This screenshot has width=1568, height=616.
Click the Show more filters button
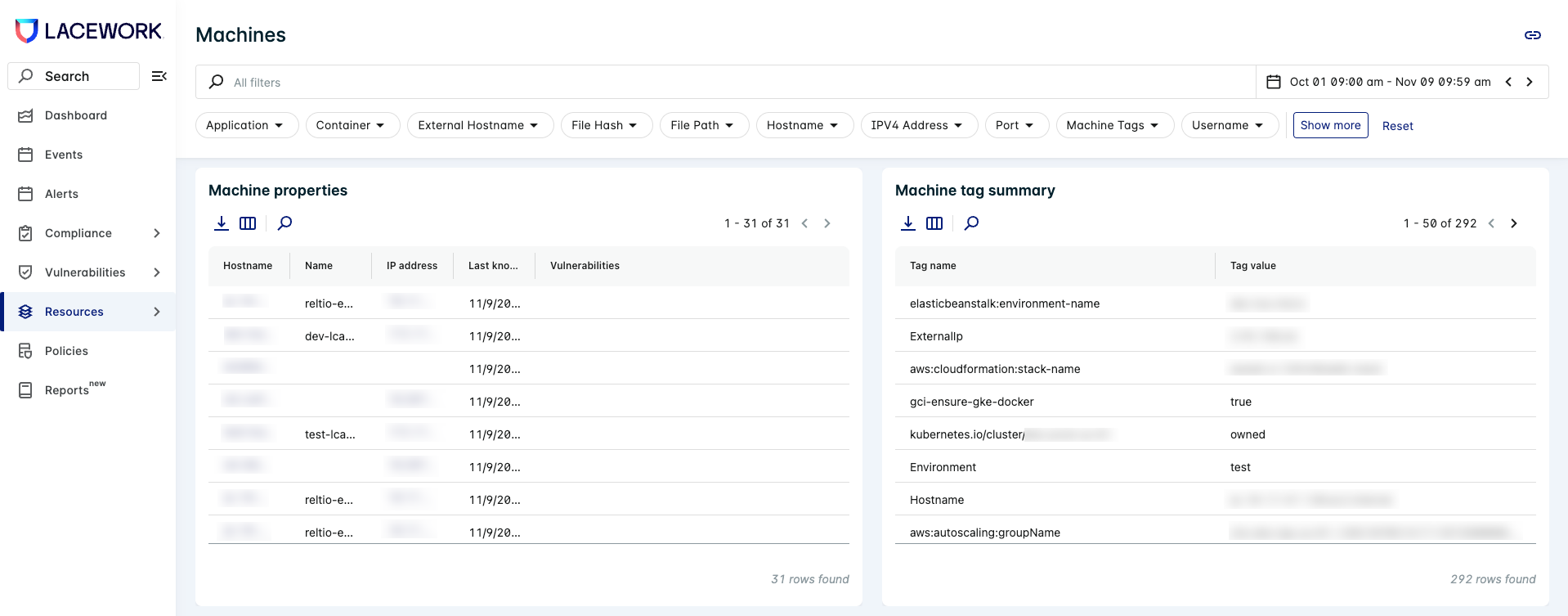pos(1330,125)
